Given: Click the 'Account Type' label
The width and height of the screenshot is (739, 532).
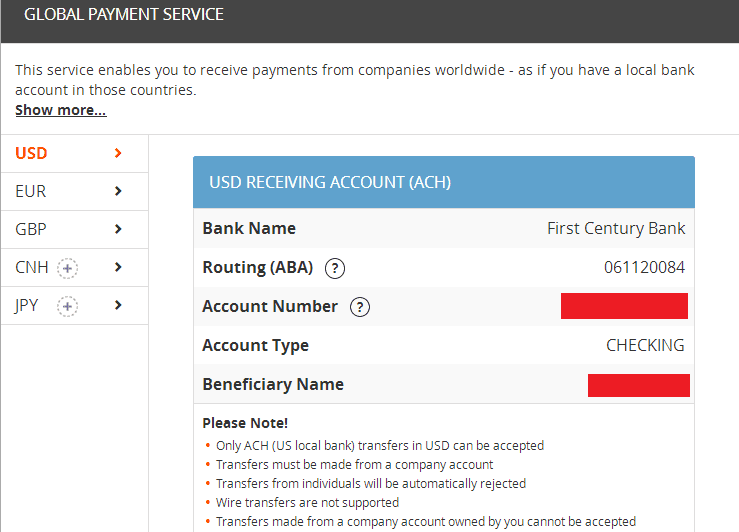Looking at the screenshot, I should [x=255, y=345].
